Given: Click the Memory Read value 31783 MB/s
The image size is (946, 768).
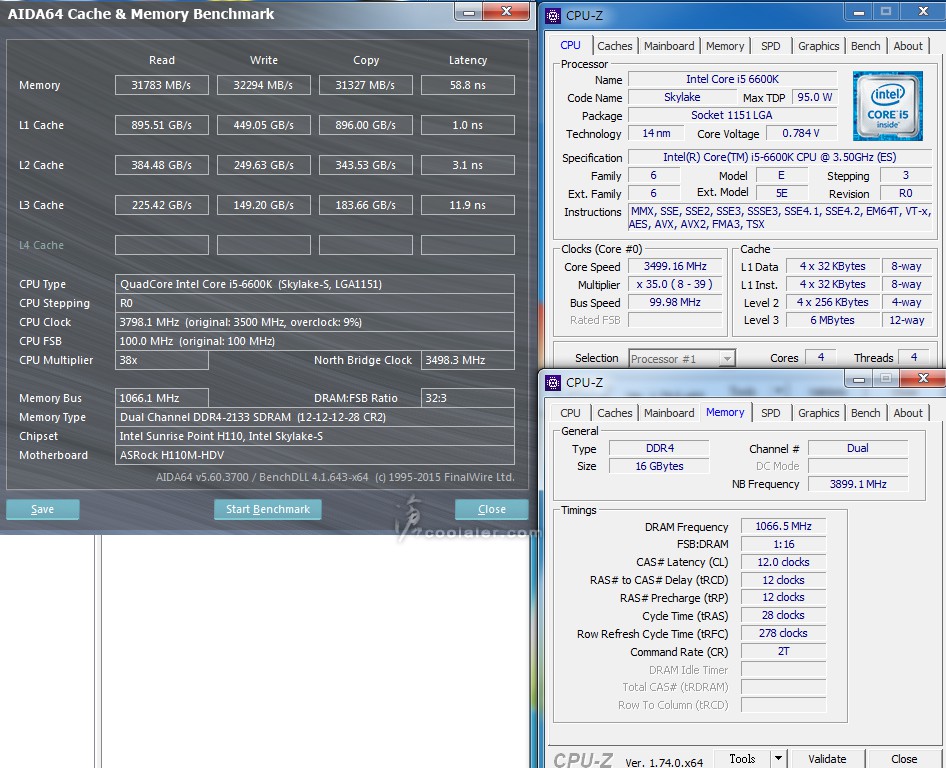Looking at the screenshot, I should click(162, 85).
